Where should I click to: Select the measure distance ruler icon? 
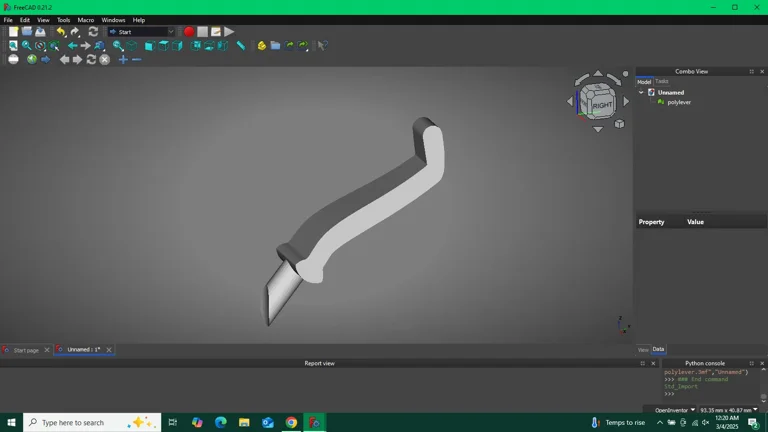[241, 46]
